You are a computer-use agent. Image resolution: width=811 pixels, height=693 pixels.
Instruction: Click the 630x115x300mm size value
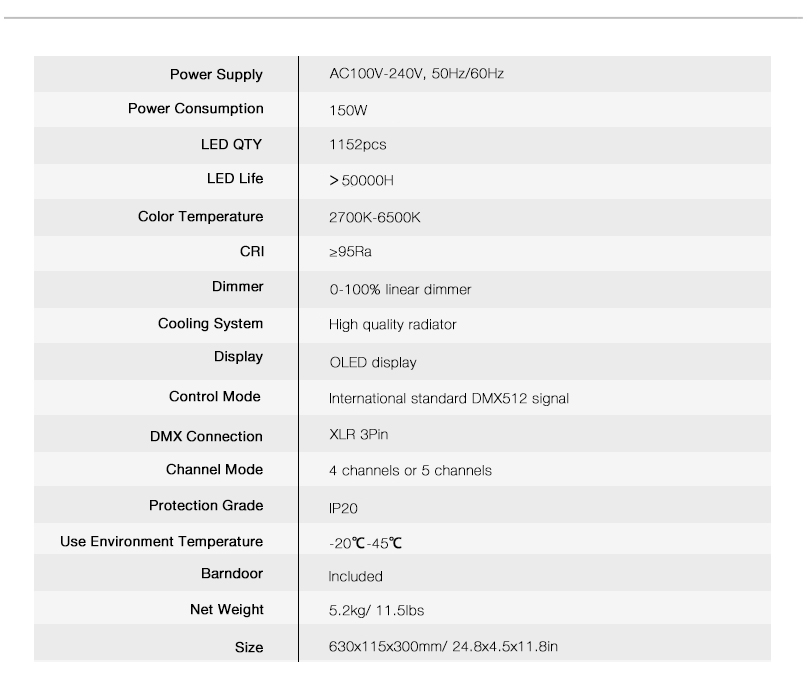coord(387,646)
